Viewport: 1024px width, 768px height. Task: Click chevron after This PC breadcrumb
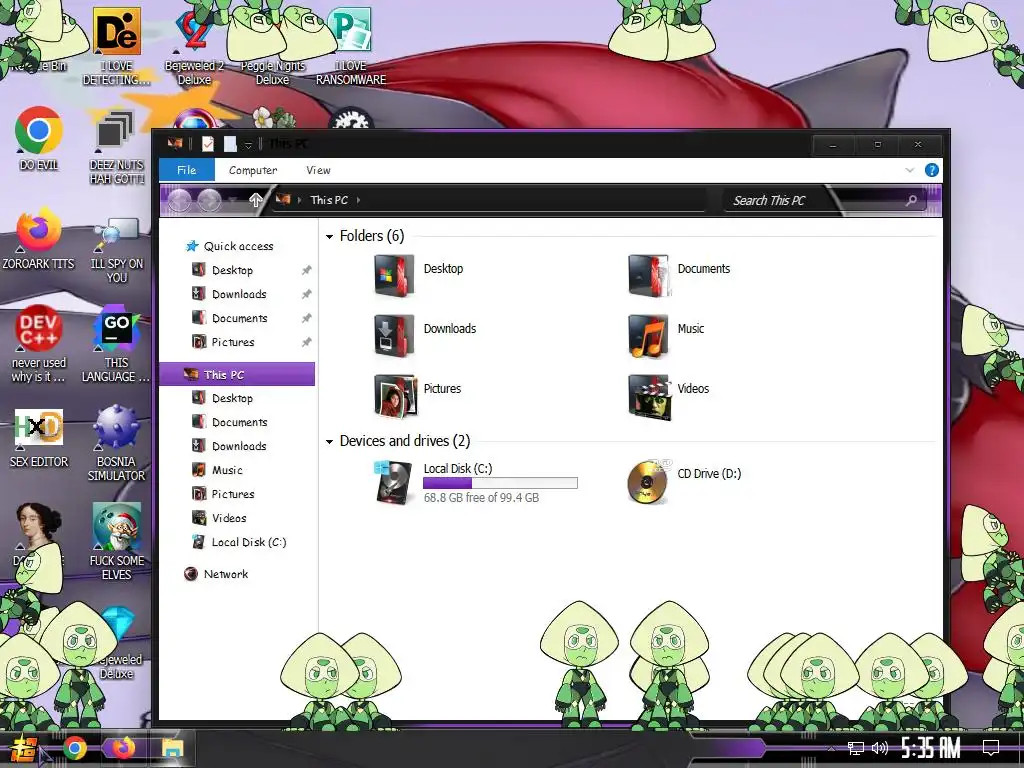coord(359,200)
